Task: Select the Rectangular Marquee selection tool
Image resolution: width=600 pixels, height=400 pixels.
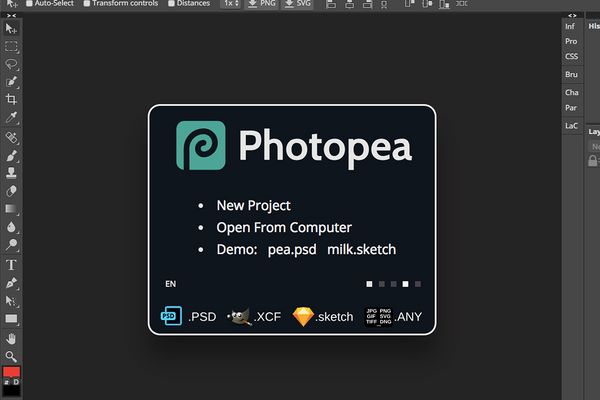Action: 12,46
